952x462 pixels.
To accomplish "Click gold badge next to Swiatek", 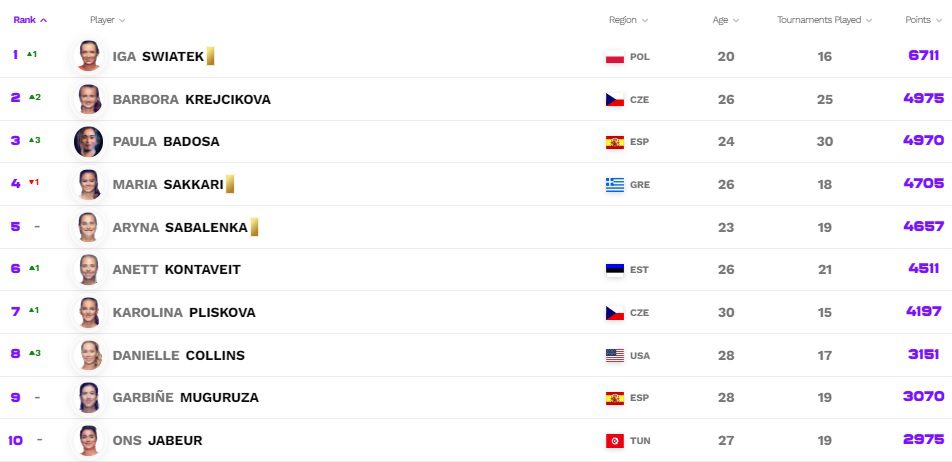I will pos(211,56).
